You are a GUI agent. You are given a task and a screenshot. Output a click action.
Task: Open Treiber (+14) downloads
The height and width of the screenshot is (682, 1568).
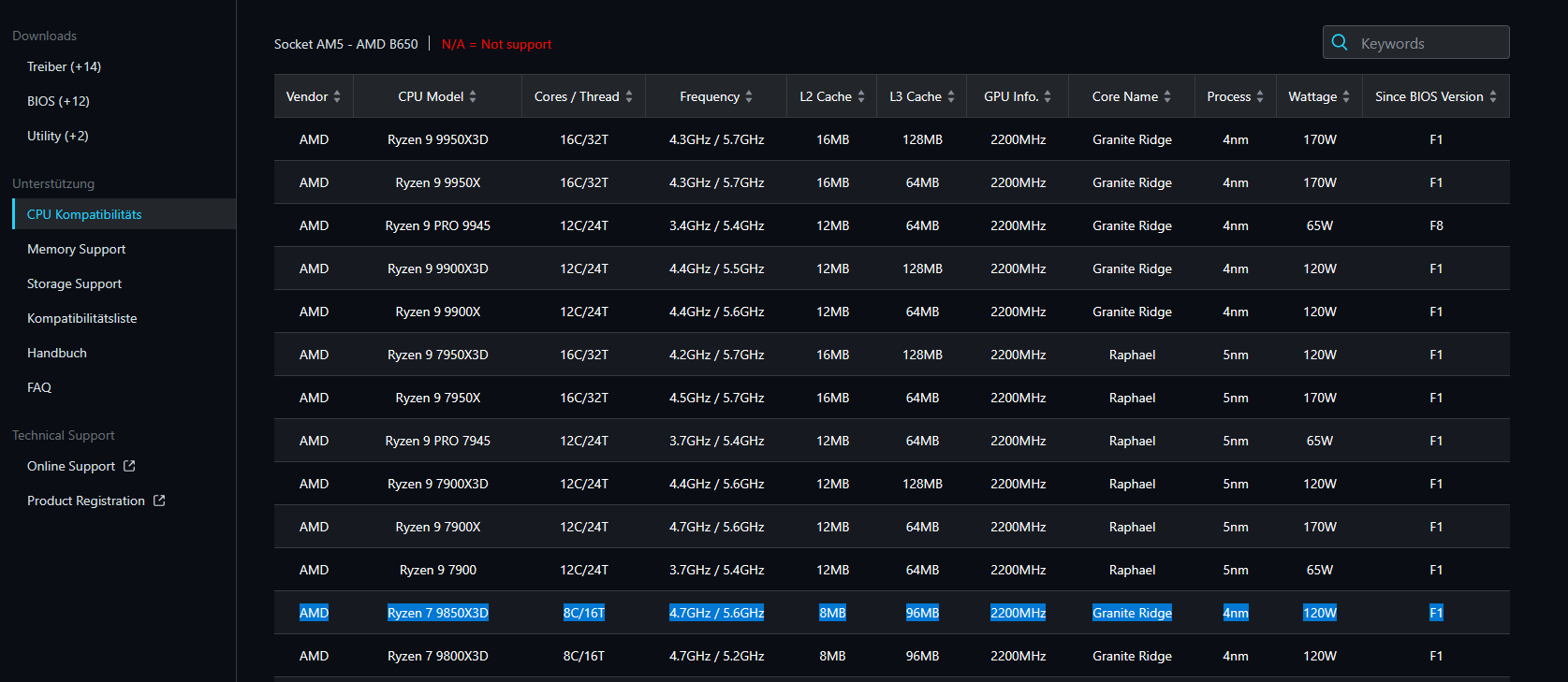point(64,66)
